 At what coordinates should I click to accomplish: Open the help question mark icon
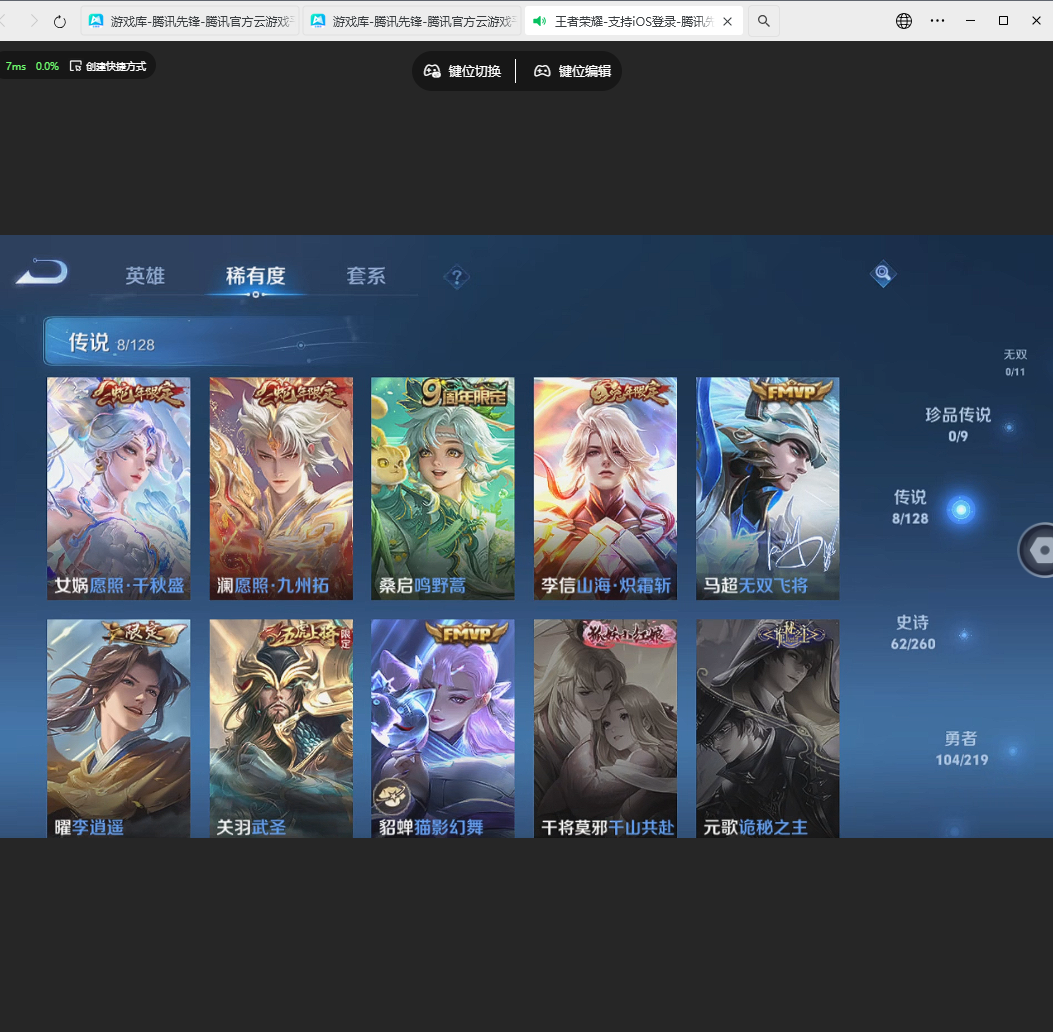click(x=456, y=277)
